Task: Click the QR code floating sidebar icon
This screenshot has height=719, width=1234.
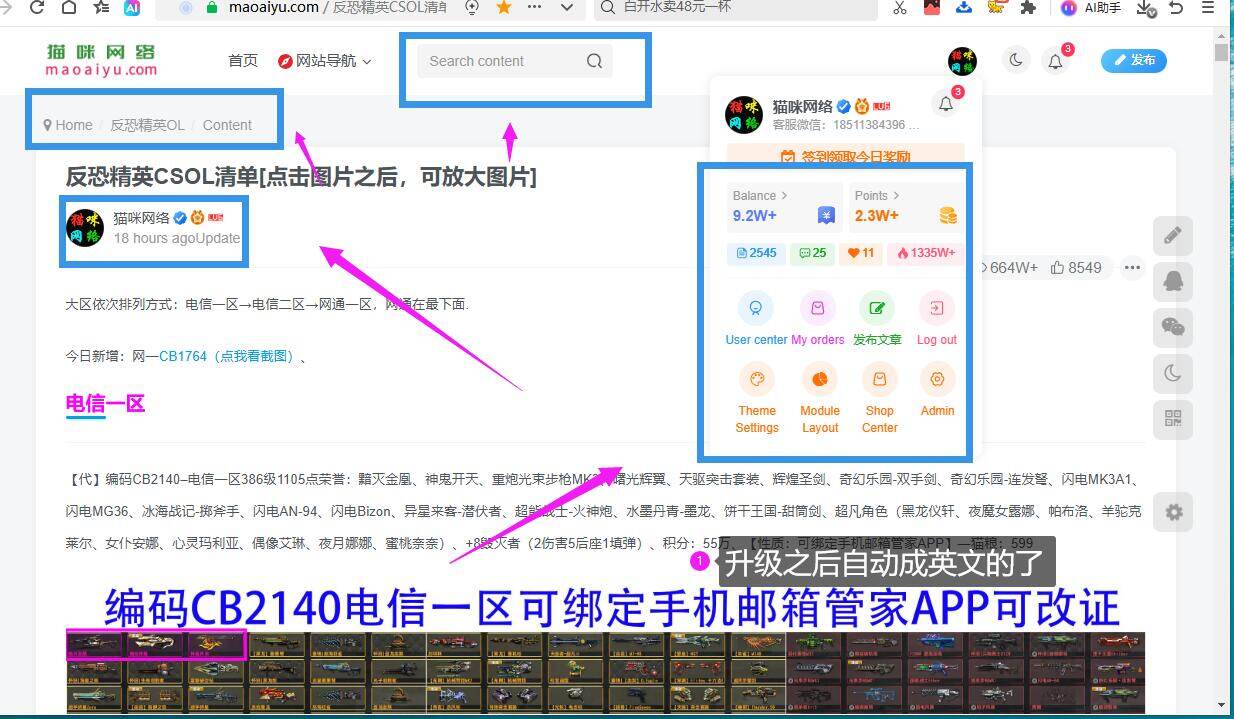Action: point(1173,419)
